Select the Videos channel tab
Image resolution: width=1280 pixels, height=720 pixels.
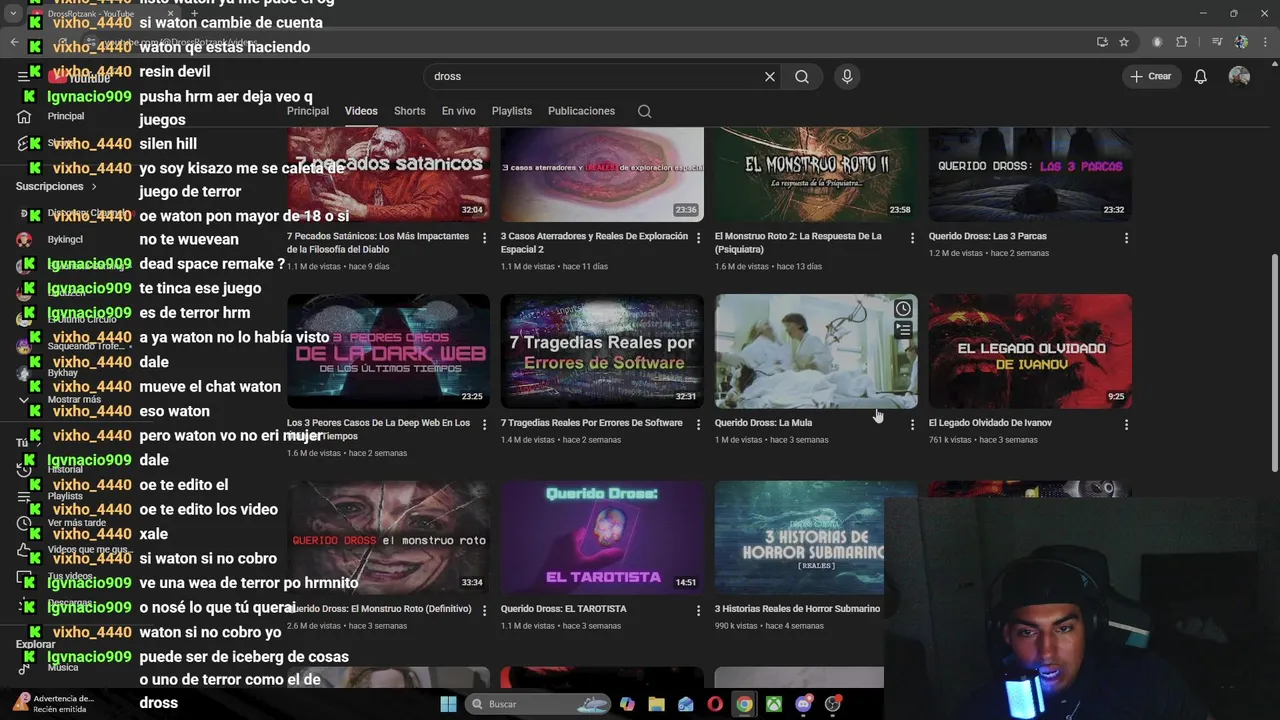[x=361, y=111]
